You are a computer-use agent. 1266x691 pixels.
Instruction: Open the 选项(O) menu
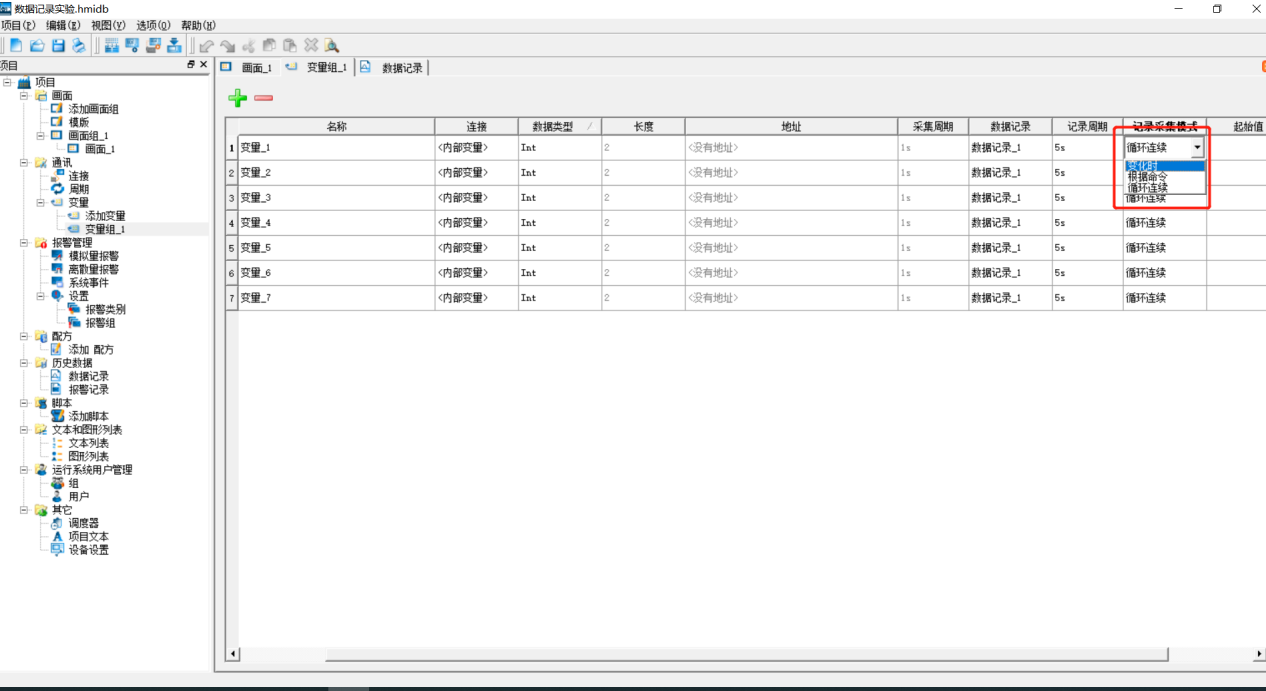(x=154, y=25)
